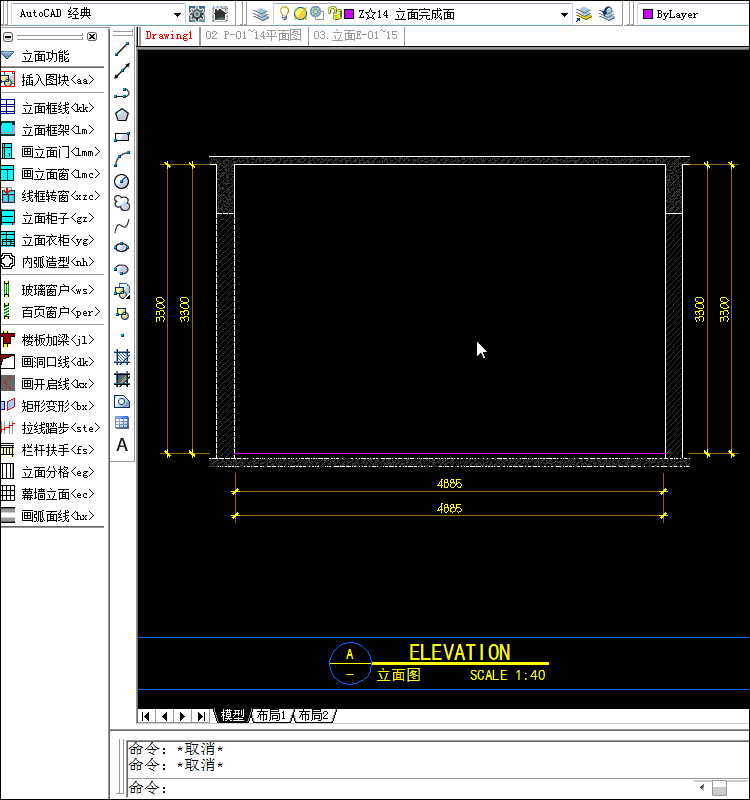Click command window horizontal scrollbar thumb
Viewport: 750px width, 800px height.
pos(719,788)
